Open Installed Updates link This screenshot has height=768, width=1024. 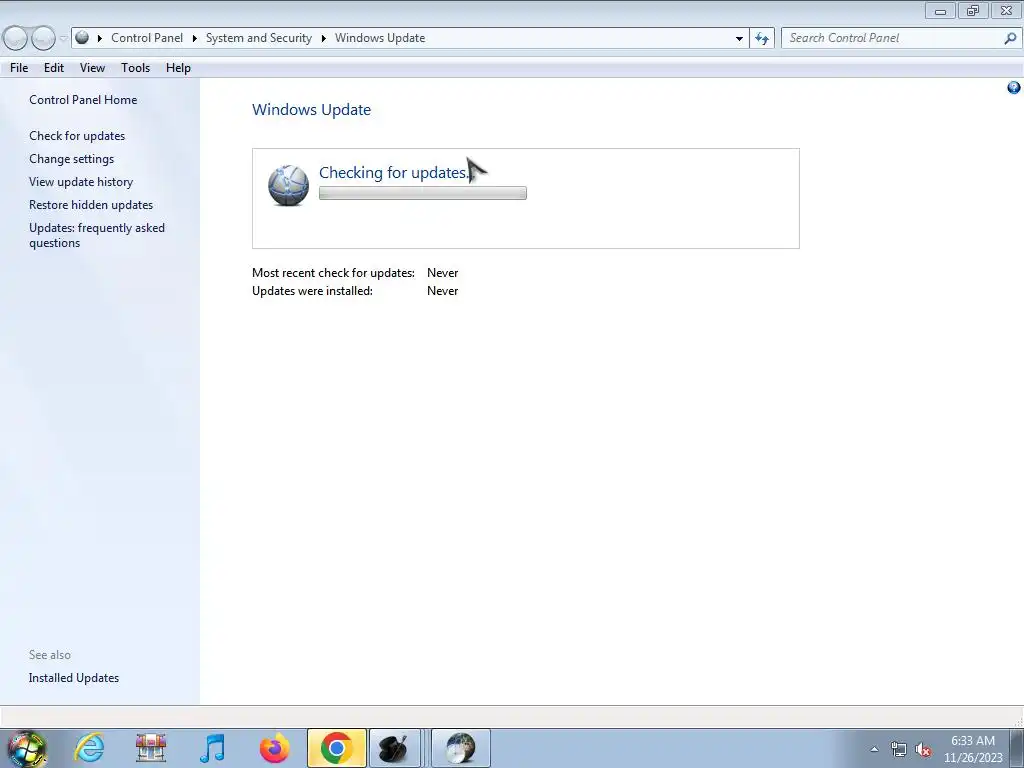tap(74, 678)
